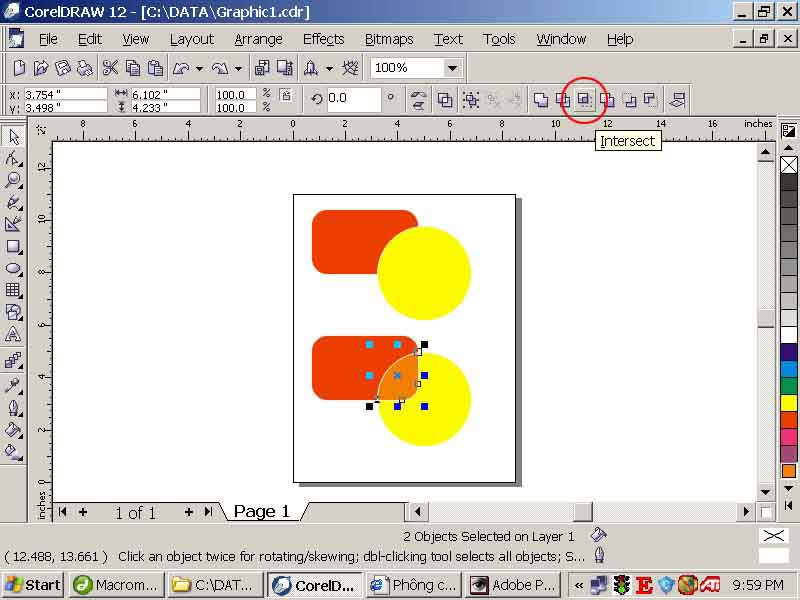The image size is (800, 600).
Task: Click the Cut scissors icon
Action: (x=110, y=68)
